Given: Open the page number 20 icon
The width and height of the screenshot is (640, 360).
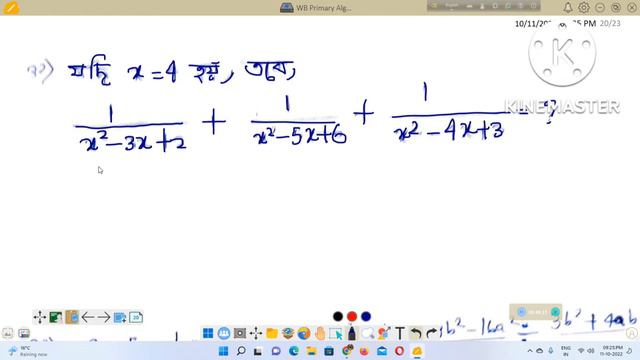Looking at the screenshot, I should [x=136, y=317].
